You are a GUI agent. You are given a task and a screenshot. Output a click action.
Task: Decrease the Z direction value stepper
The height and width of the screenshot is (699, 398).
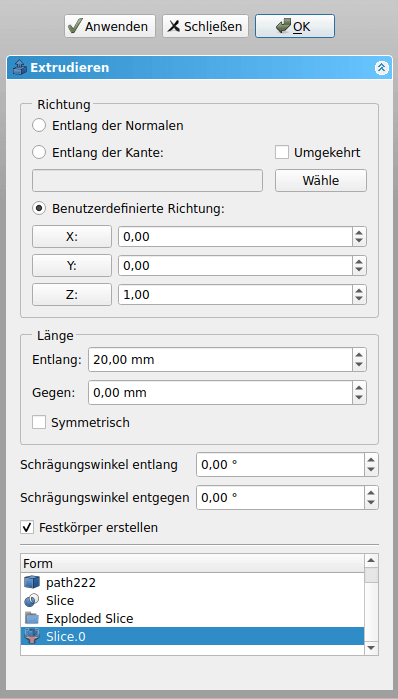(x=359, y=300)
